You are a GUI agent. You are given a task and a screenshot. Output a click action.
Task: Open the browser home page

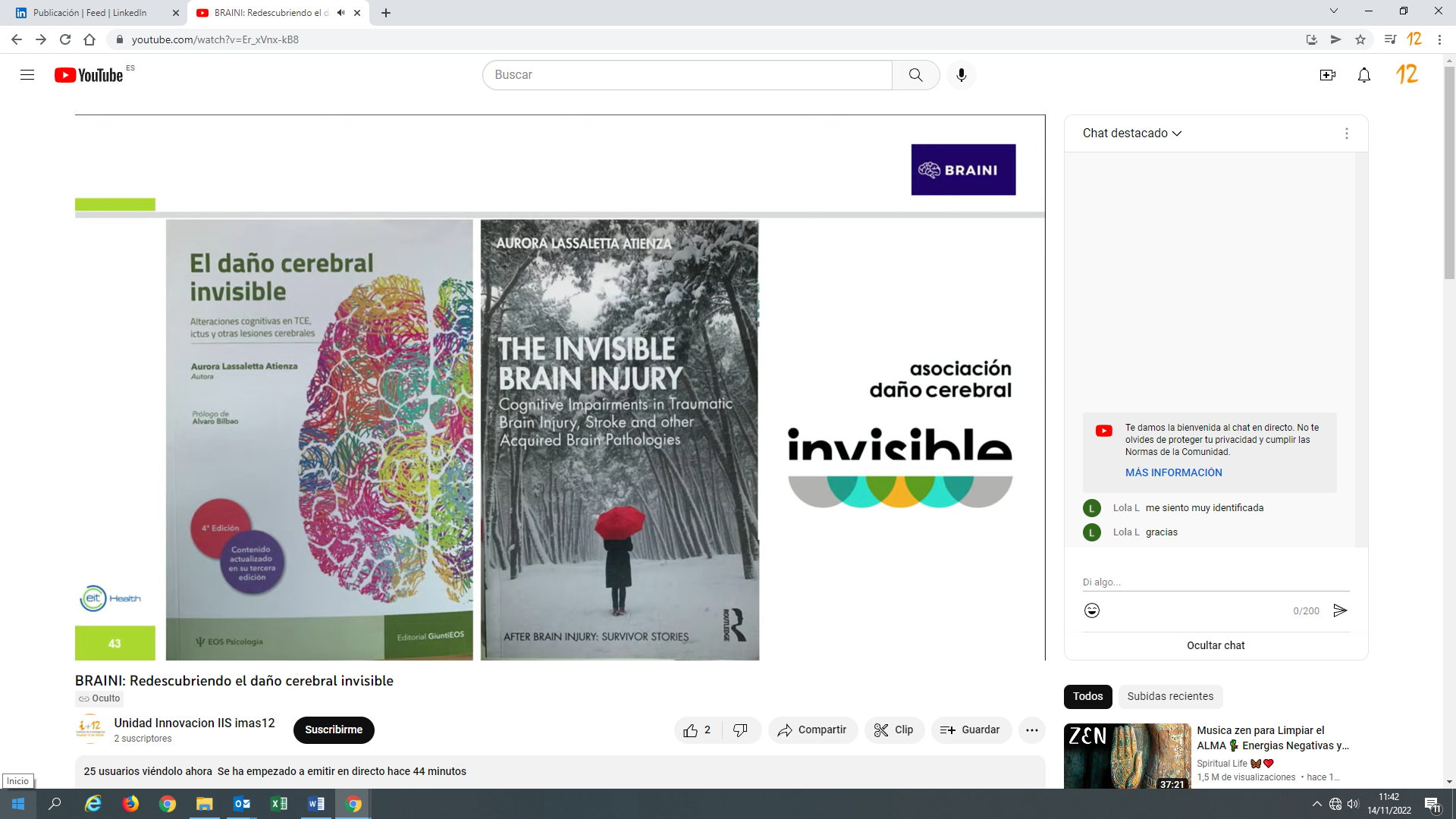[x=89, y=39]
